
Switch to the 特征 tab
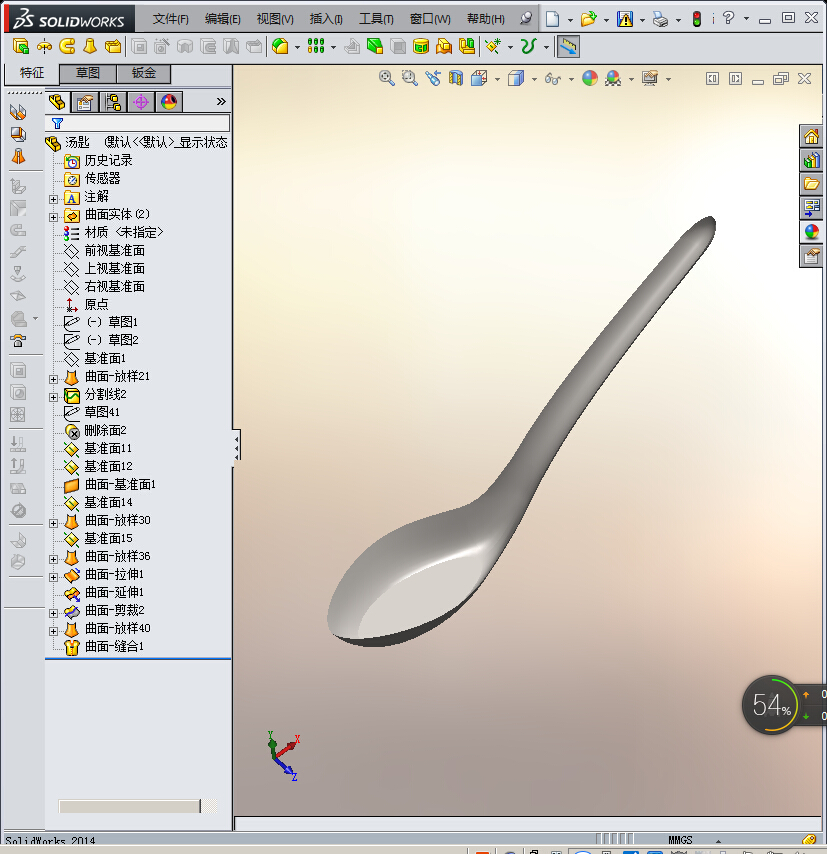tap(32, 73)
